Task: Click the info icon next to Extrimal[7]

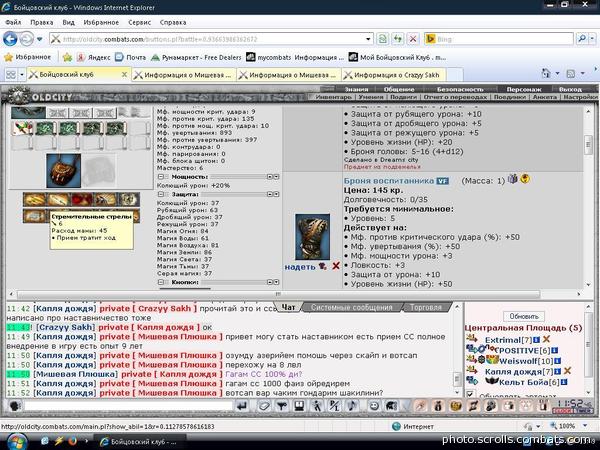Action: point(536,340)
